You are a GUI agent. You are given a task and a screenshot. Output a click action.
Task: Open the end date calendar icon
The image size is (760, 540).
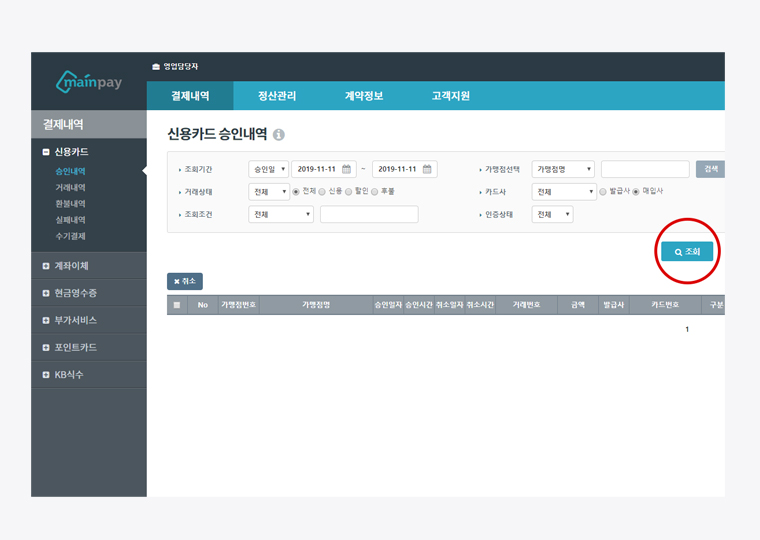(x=428, y=169)
